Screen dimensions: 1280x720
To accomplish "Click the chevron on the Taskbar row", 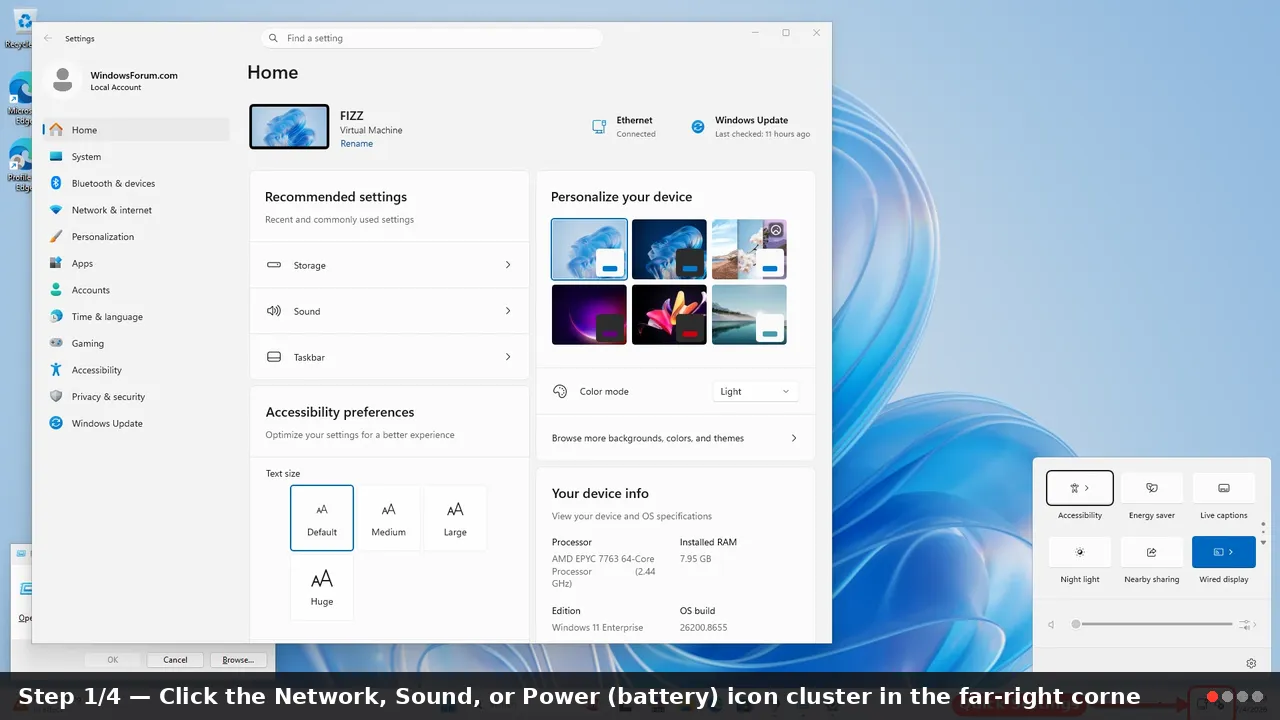I will click(508, 357).
